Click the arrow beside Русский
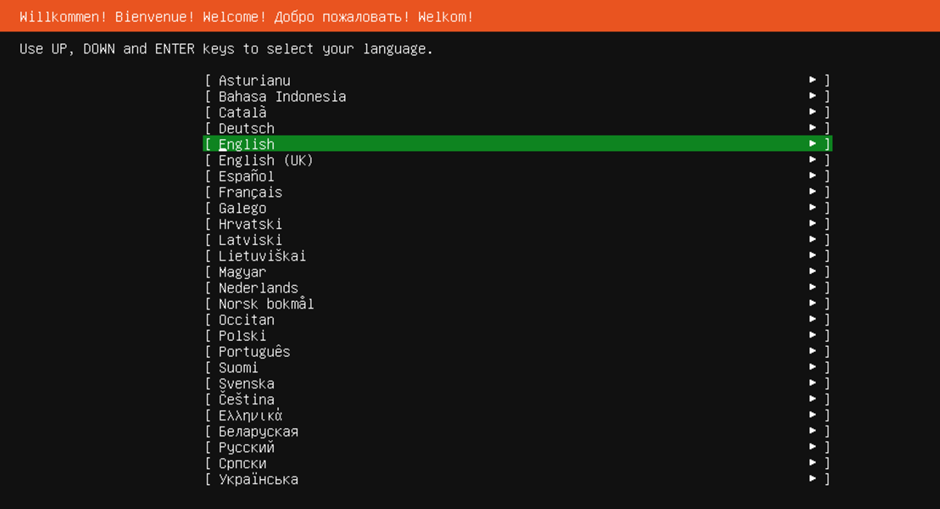 coord(813,448)
